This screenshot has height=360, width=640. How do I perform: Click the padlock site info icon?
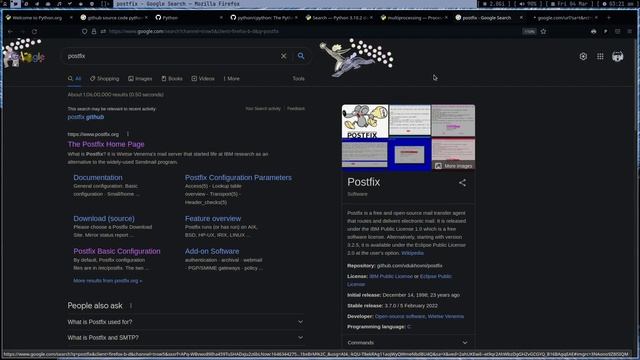click(94, 31)
